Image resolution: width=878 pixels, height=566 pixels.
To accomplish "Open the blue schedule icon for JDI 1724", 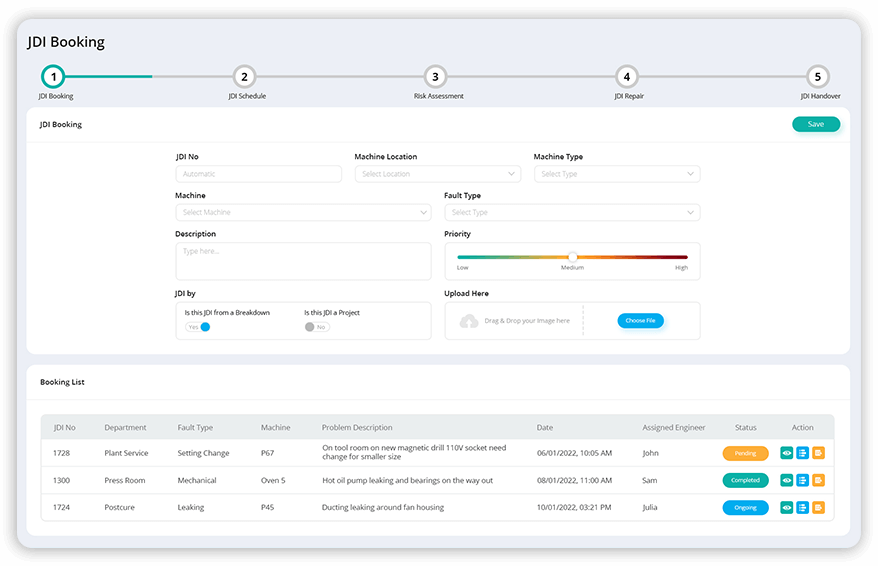I will (x=802, y=507).
